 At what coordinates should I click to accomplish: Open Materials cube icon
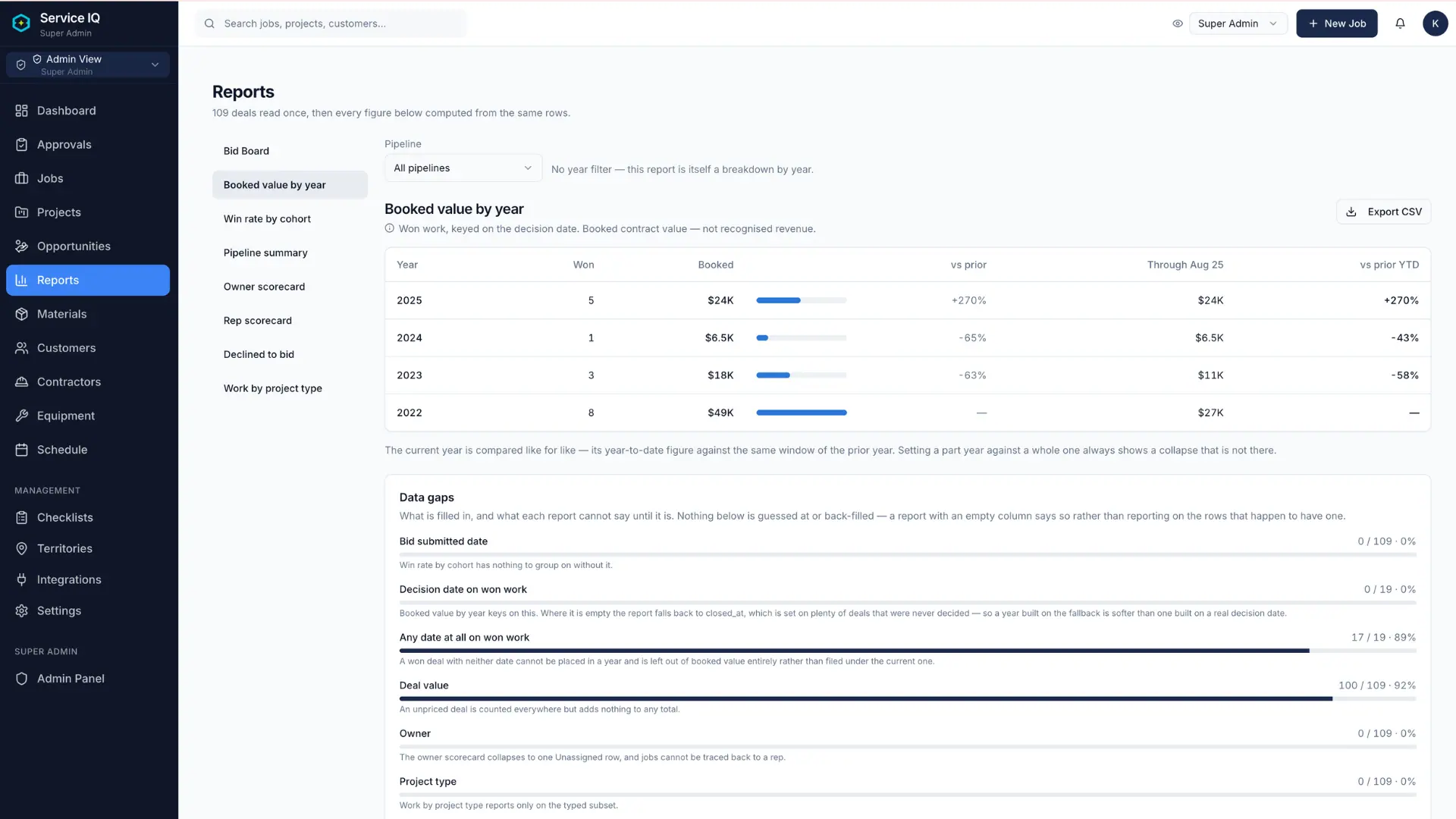click(21, 314)
